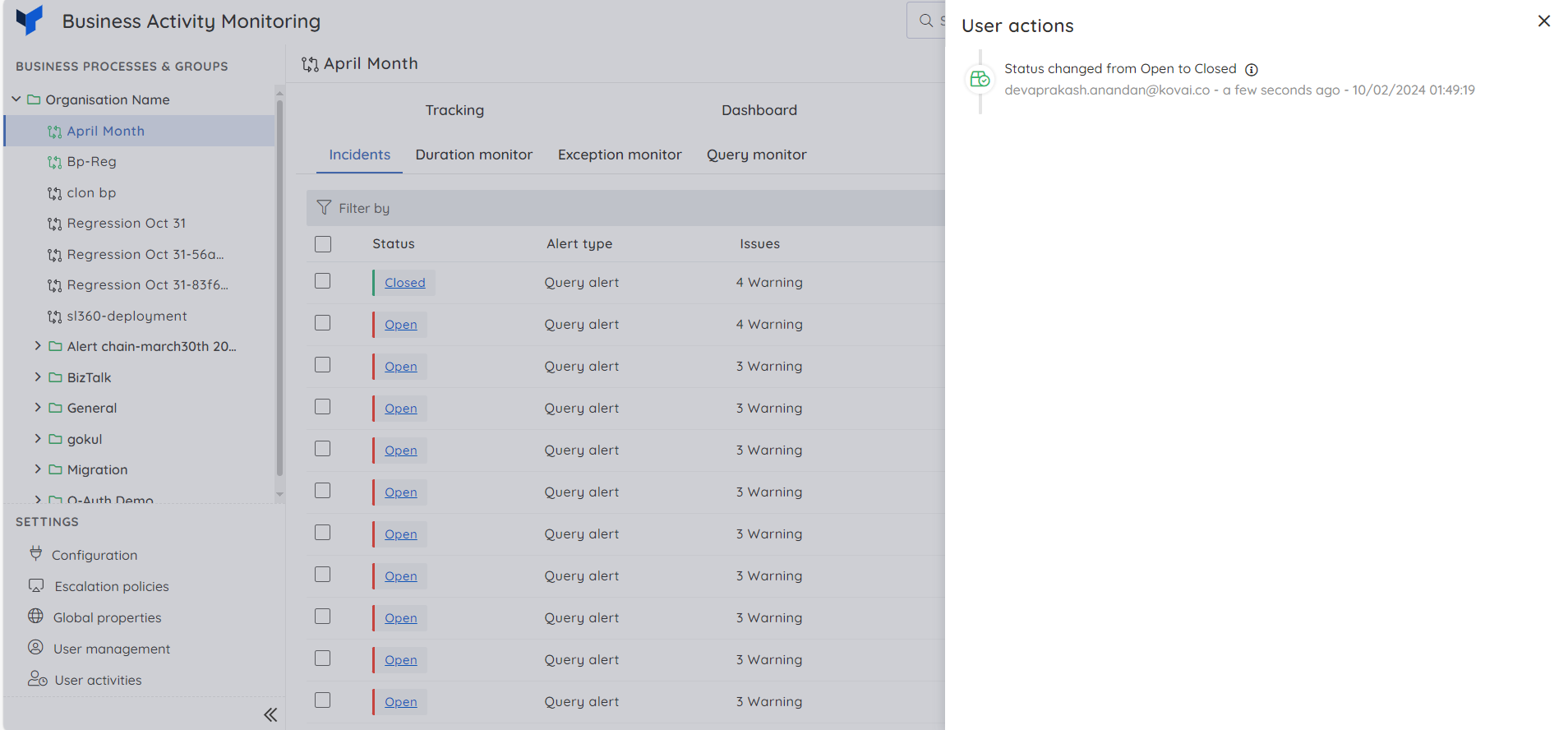1568x730 pixels.
Task: Open the Open link on first 3 Warning row
Action: tap(401, 367)
